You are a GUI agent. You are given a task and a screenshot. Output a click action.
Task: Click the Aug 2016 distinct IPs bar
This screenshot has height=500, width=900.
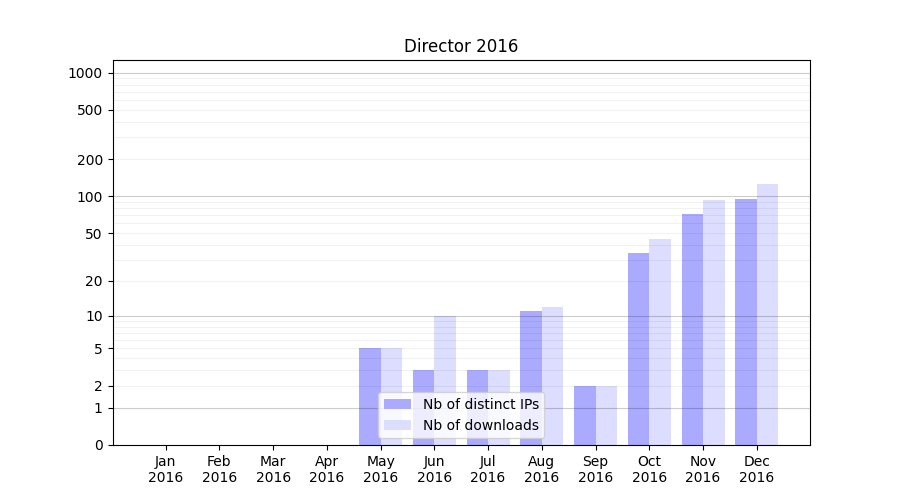pyautogui.click(x=531, y=350)
